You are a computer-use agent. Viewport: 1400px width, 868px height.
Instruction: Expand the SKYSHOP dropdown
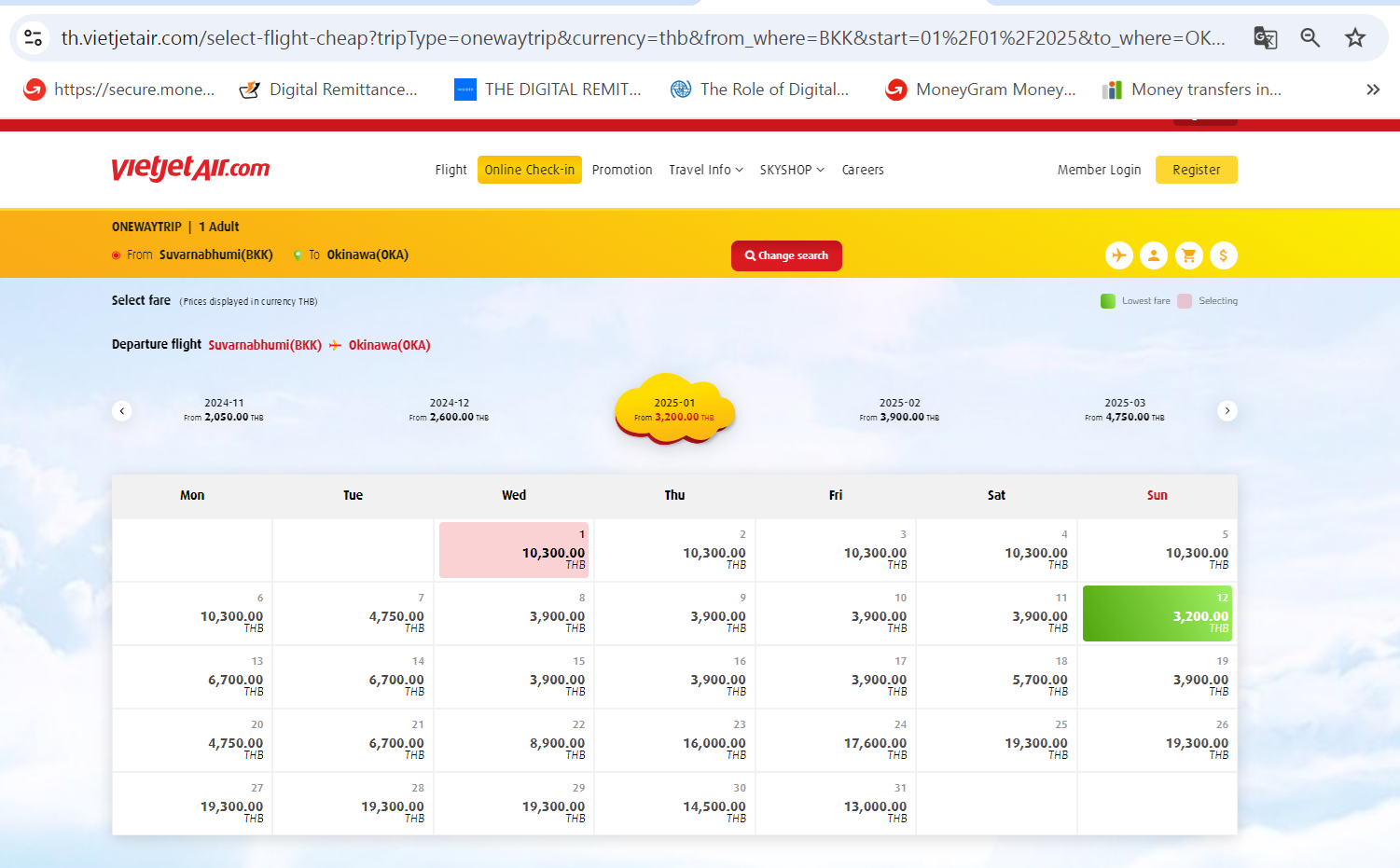792,170
